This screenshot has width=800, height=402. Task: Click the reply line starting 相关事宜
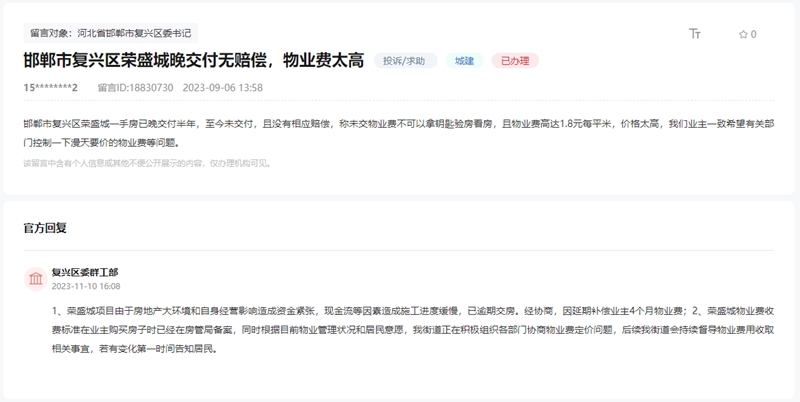(135, 349)
